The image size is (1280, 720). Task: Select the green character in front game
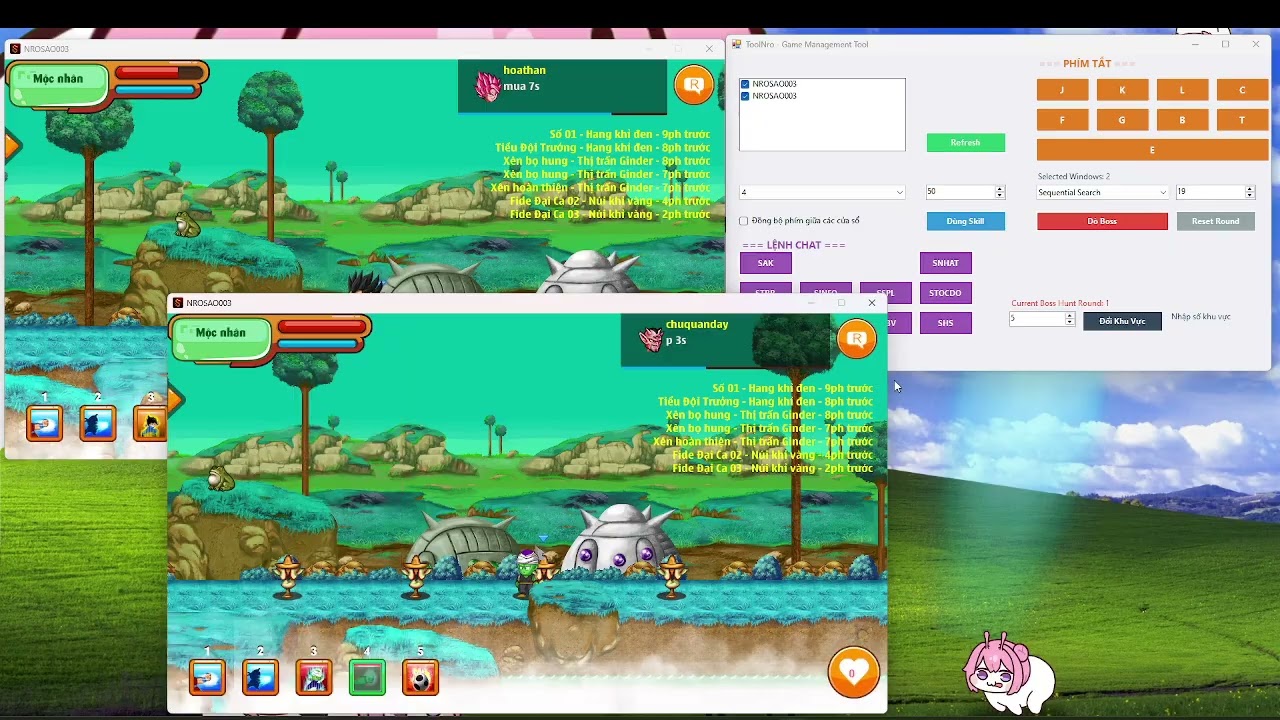point(525,572)
